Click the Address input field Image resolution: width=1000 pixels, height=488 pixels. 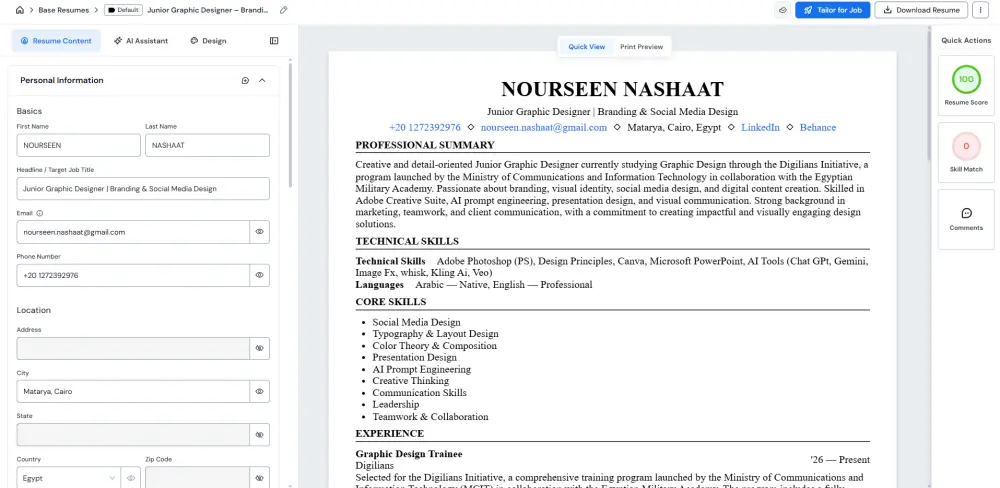pyautogui.click(x=133, y=348)
